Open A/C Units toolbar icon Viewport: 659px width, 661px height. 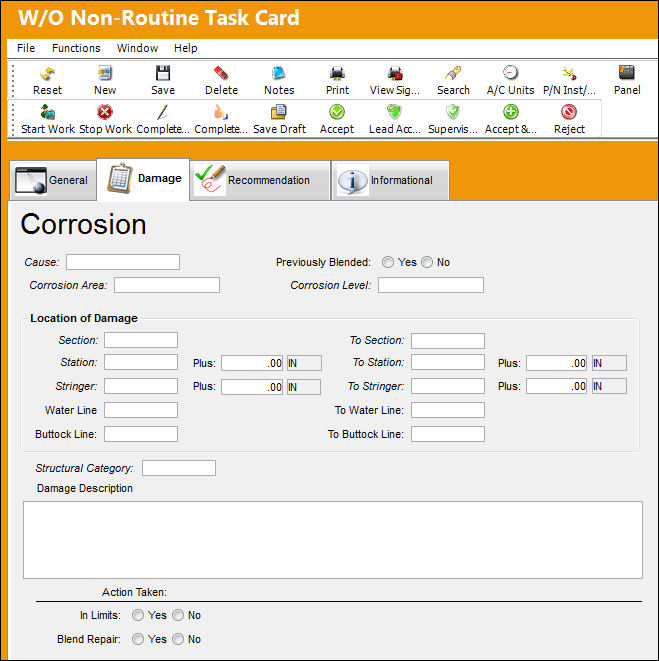(x=511, y=73)
